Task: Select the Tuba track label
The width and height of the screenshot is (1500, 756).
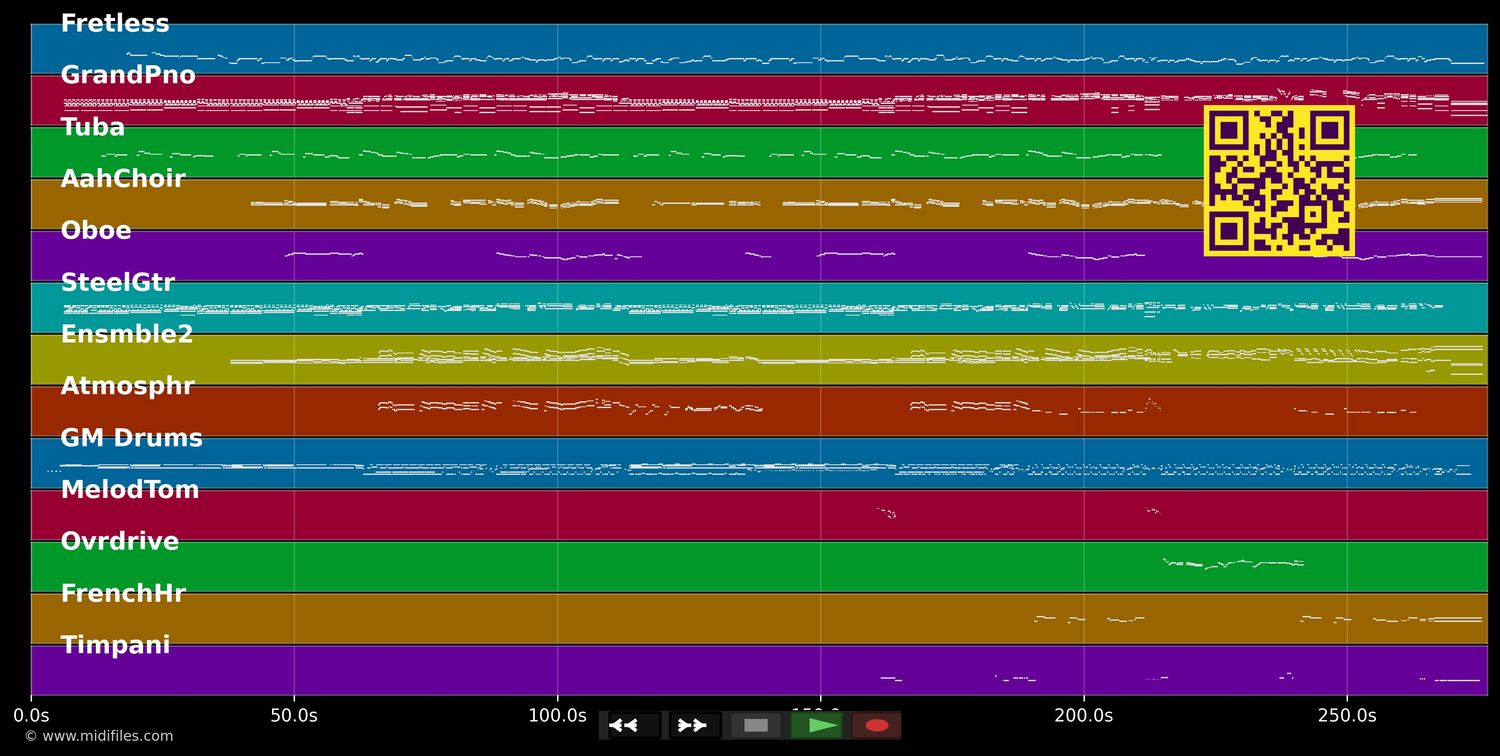Action: [93, 128]
